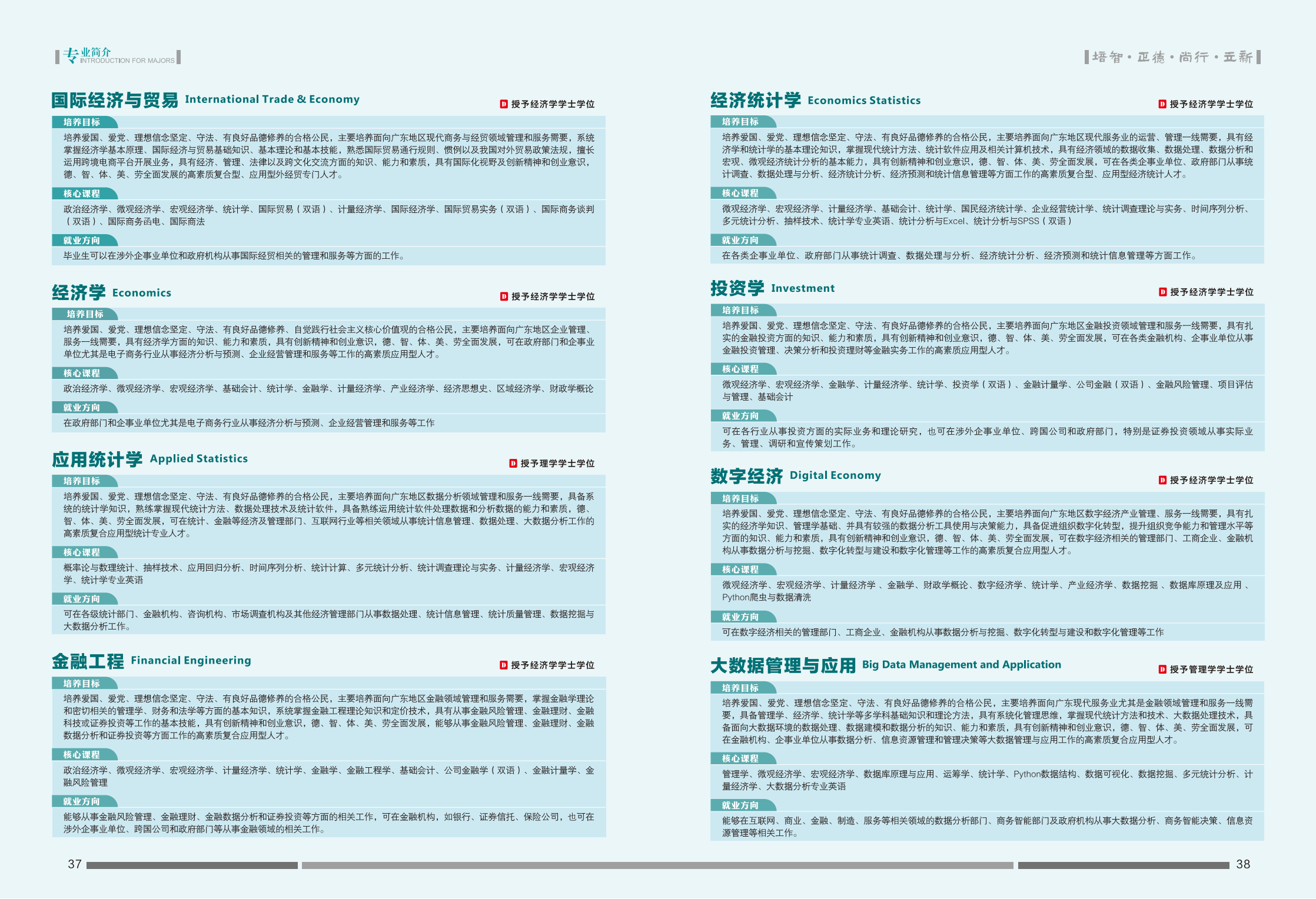
Task: Click the red D icon in the Economics heading row
Action: (x=504, y=297)
